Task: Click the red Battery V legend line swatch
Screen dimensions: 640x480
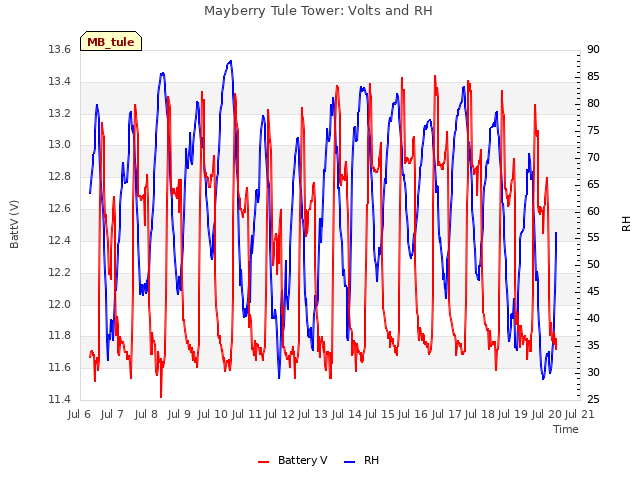Action: (x=264, y=462)
